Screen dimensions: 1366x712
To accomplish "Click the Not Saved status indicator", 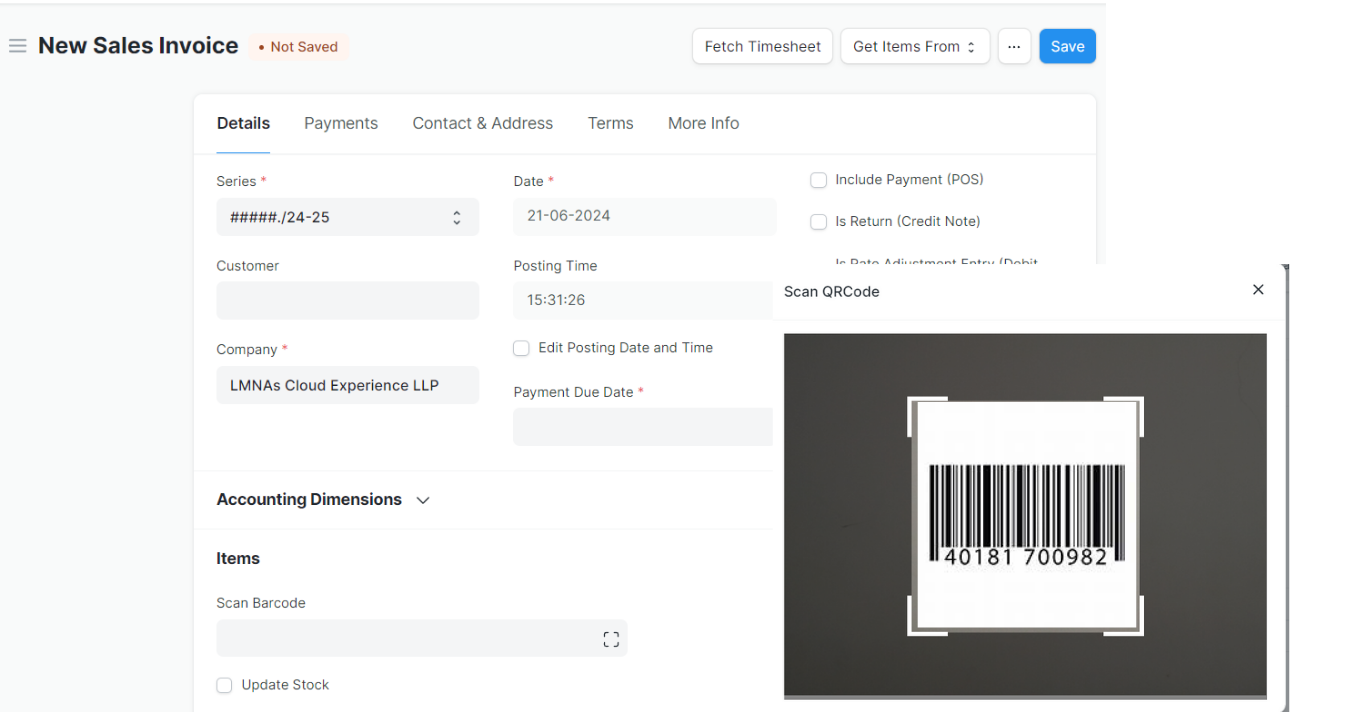I will point(298,47).
